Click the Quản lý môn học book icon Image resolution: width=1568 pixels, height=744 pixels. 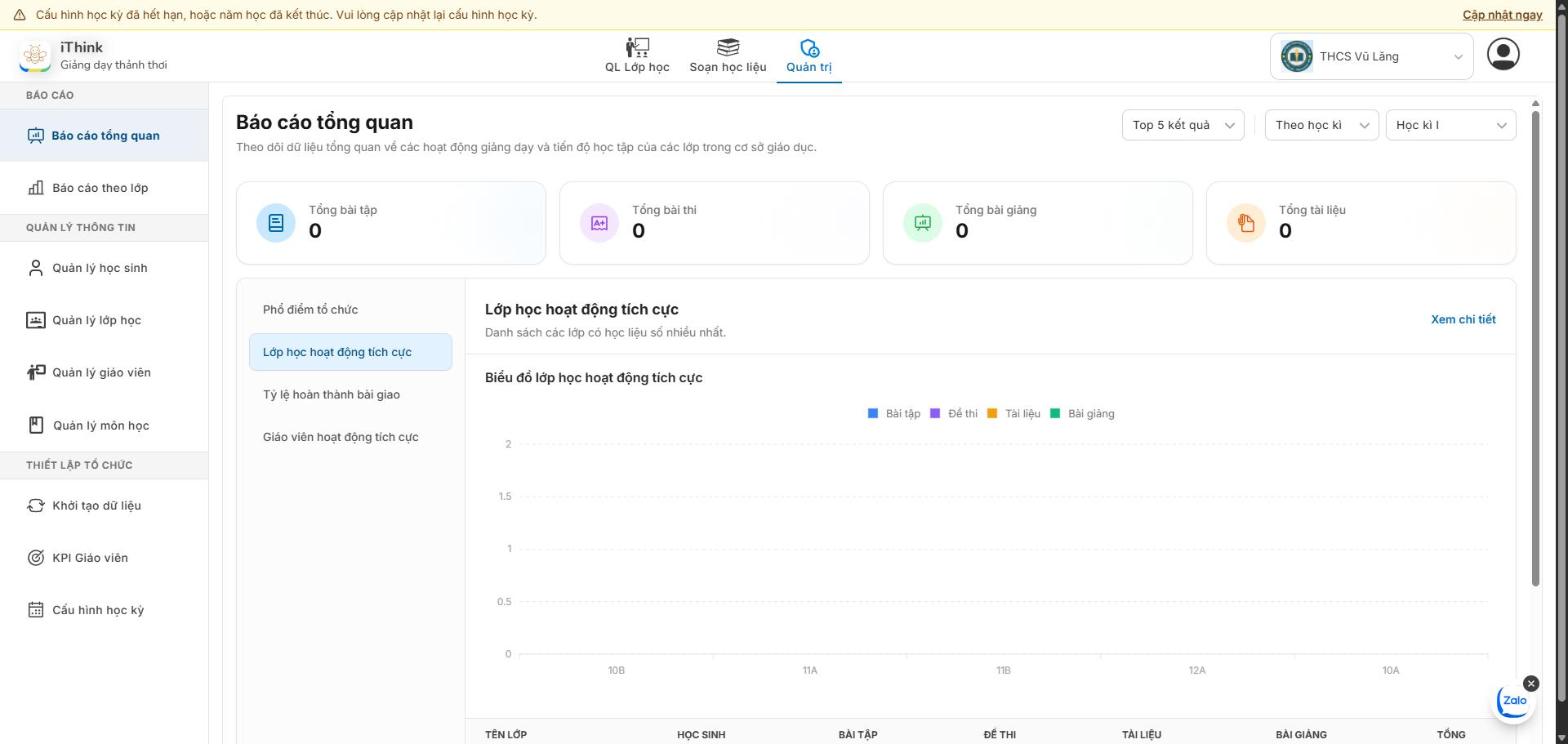(x=36, y=425)
